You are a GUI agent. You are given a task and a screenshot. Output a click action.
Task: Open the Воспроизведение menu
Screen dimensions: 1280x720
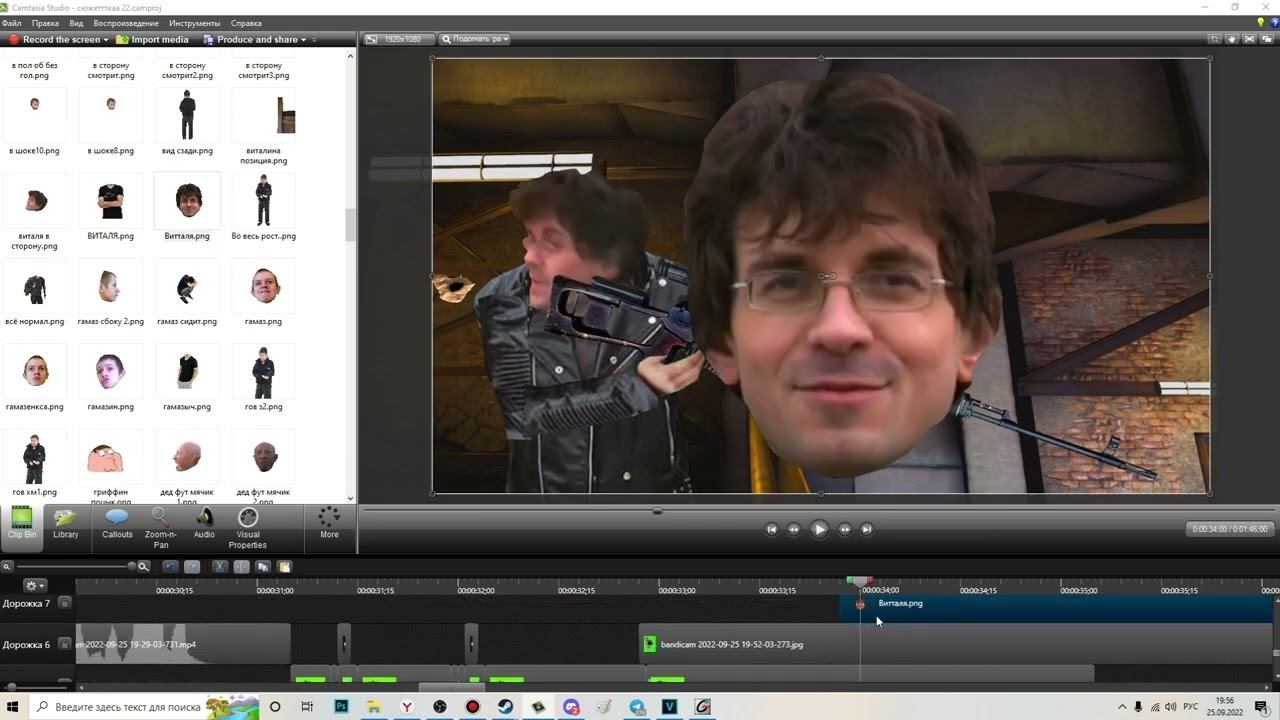click(125, 23)
